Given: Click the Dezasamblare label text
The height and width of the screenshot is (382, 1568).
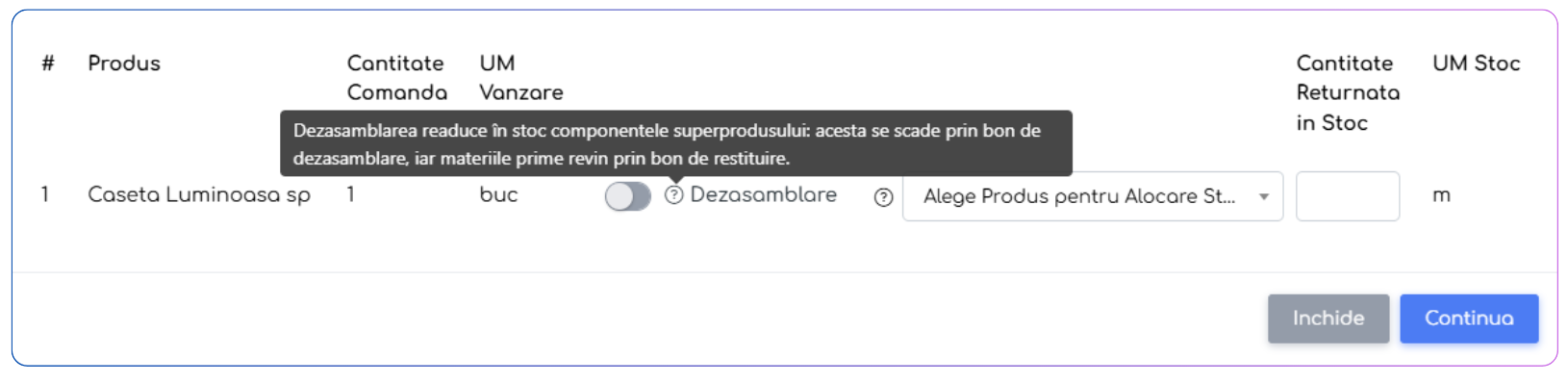Looking at the screenshot, I should pos(763,194).
